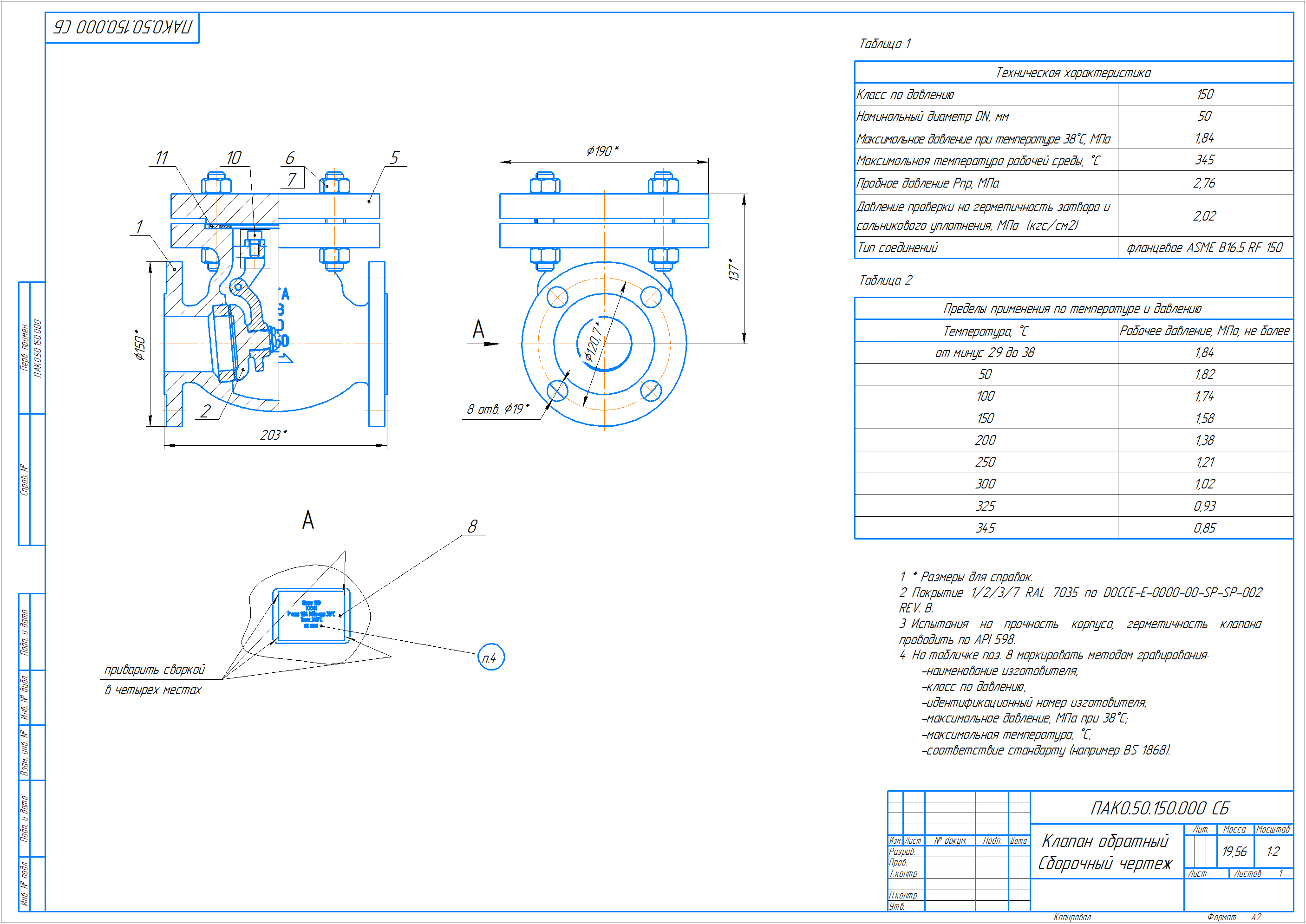This screenshot has width=1306, height=924.
Task: Select pressure value 1,02
Action: (1205, 484)
